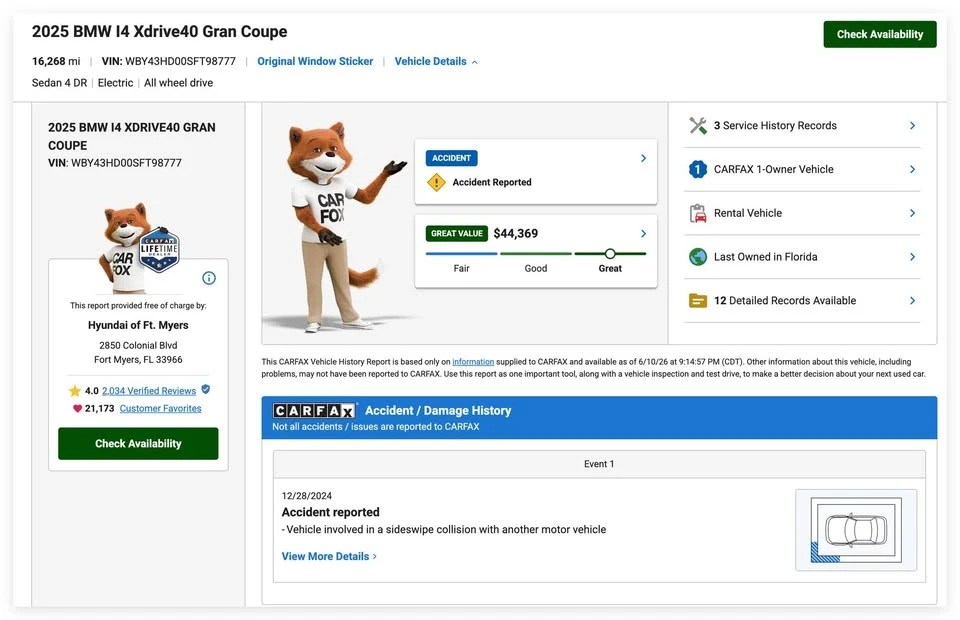Click the 12 Detailed Records Available text
This screenshot has width=960, height=620.
point(785,301)
